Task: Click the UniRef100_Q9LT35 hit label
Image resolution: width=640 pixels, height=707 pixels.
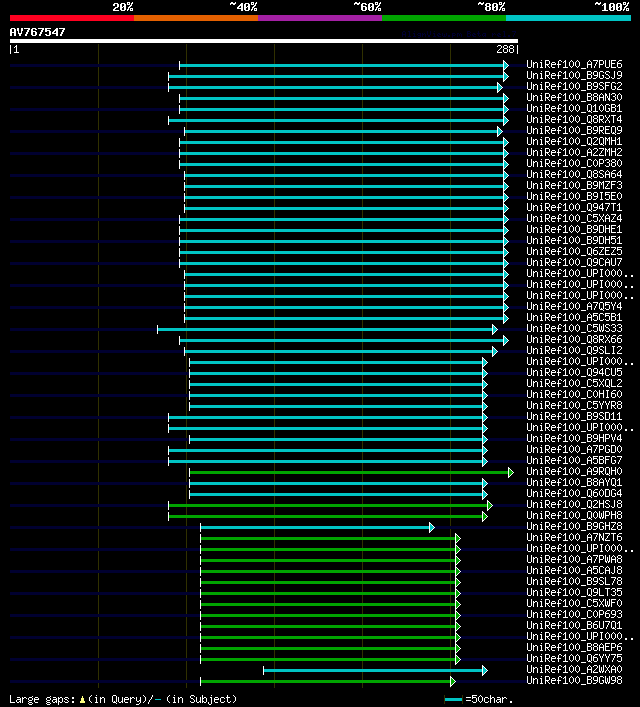Action: coord(574,592)
